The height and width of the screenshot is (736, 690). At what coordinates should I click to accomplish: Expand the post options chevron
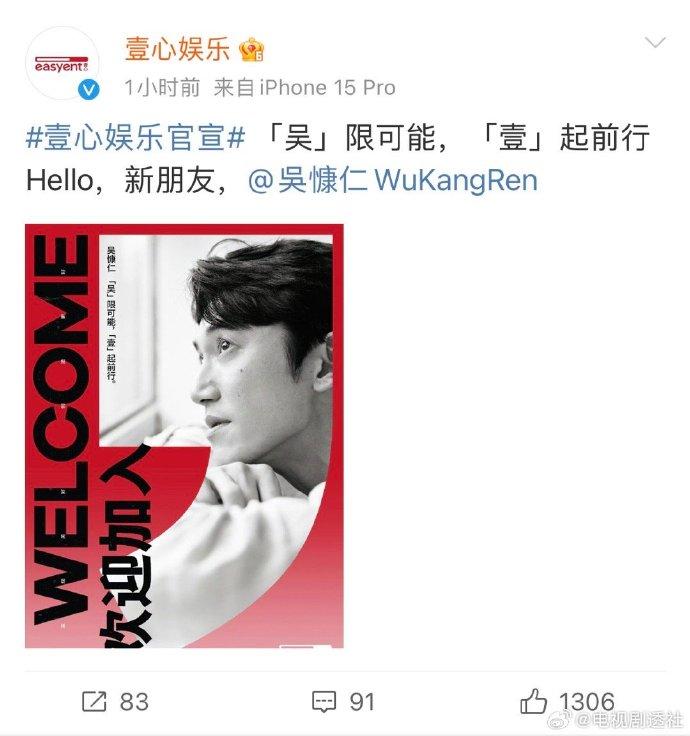click(x=655, y=43)
